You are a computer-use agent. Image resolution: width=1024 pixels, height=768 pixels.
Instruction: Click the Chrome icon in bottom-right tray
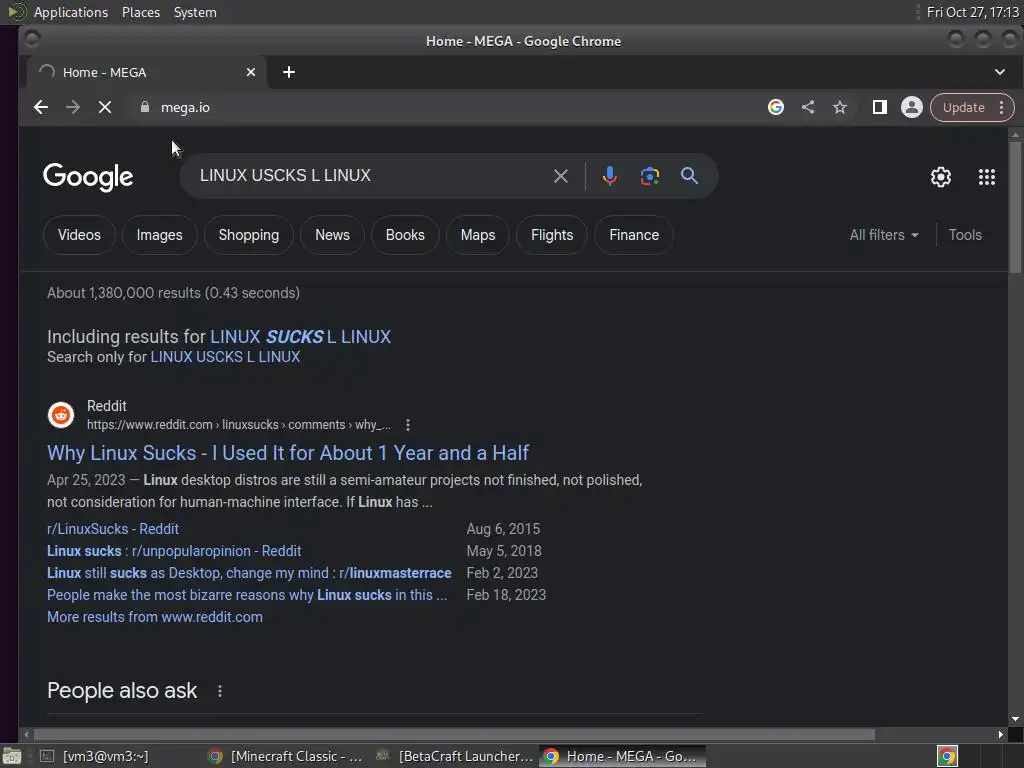point(947,756)
